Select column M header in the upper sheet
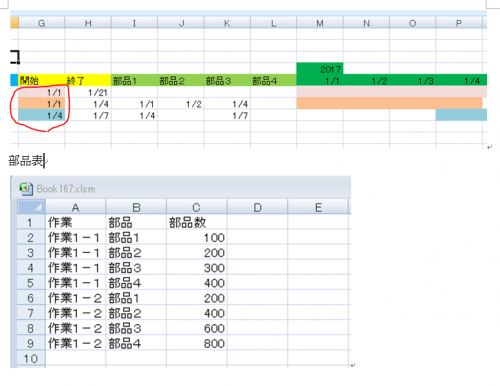The width and height of the screenshot is (500, 386). [320, 23]
